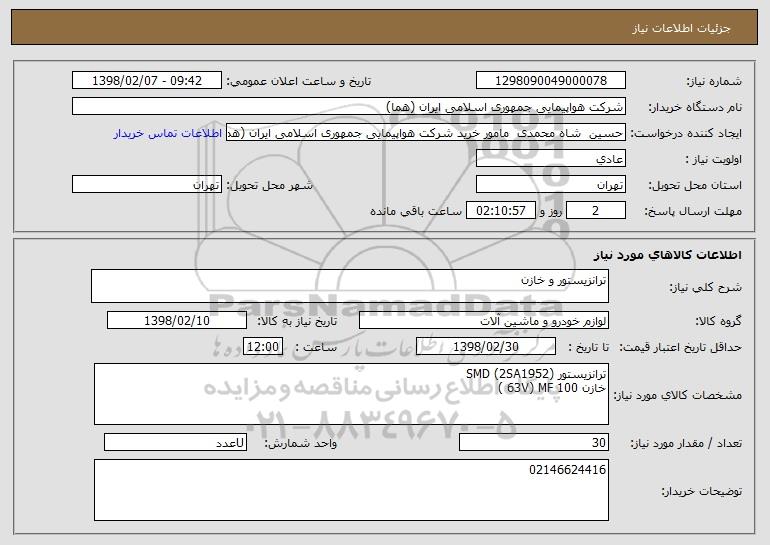This screenshot has height=545, width=770.
Task: Click the buyer organization name field
Action: (x=349, y=107)
